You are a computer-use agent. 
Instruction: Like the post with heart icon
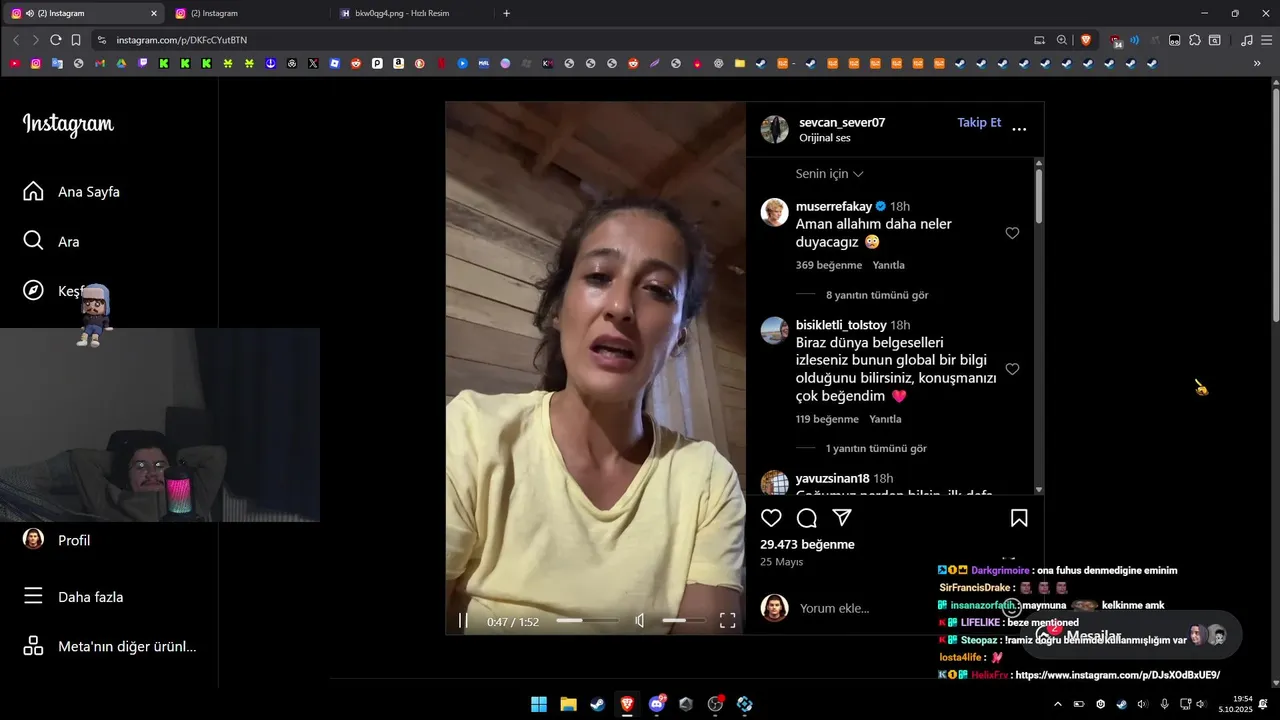click(771, 518)
